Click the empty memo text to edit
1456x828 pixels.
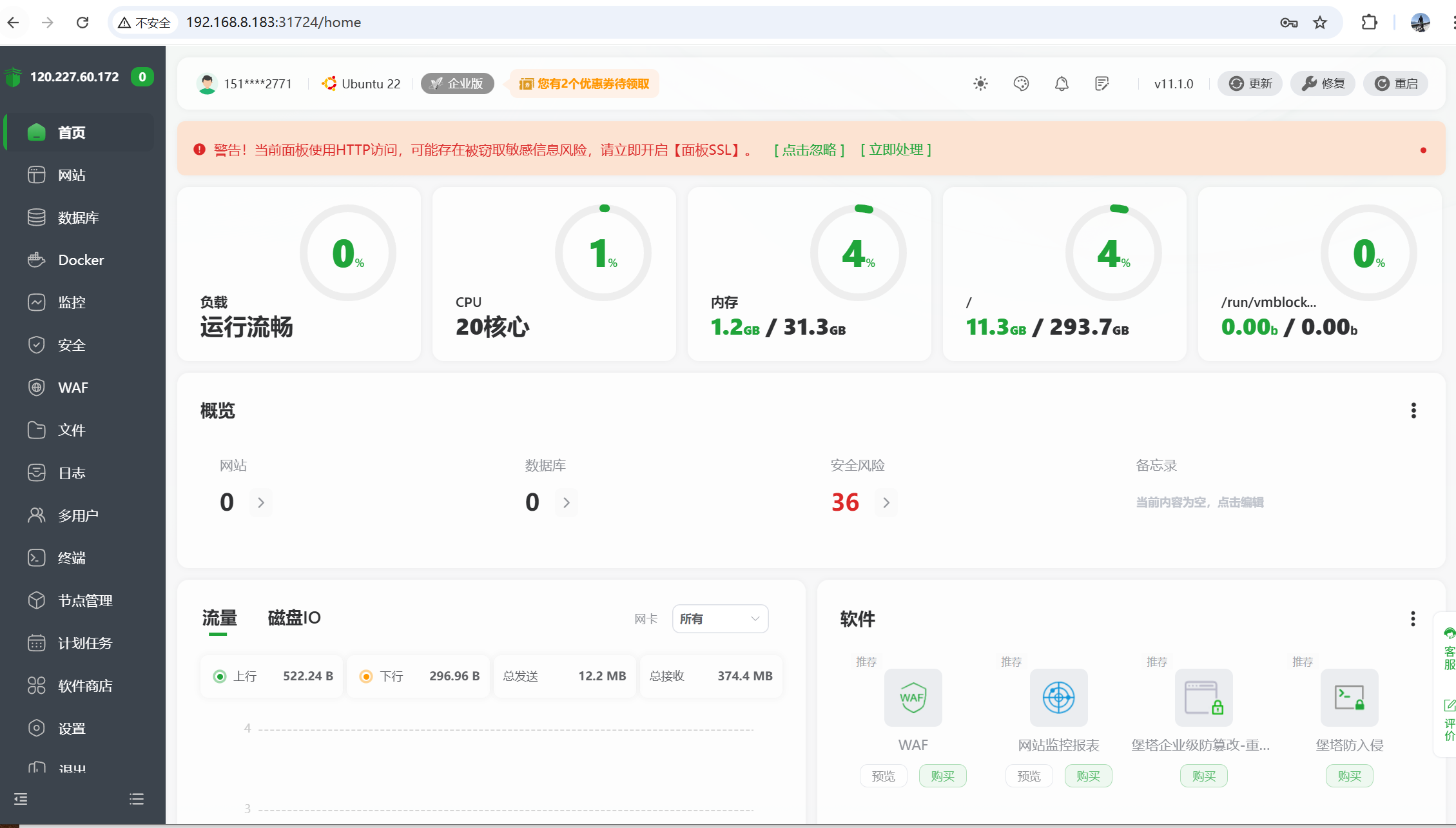pyautogui.click(x=1199, y=502)
